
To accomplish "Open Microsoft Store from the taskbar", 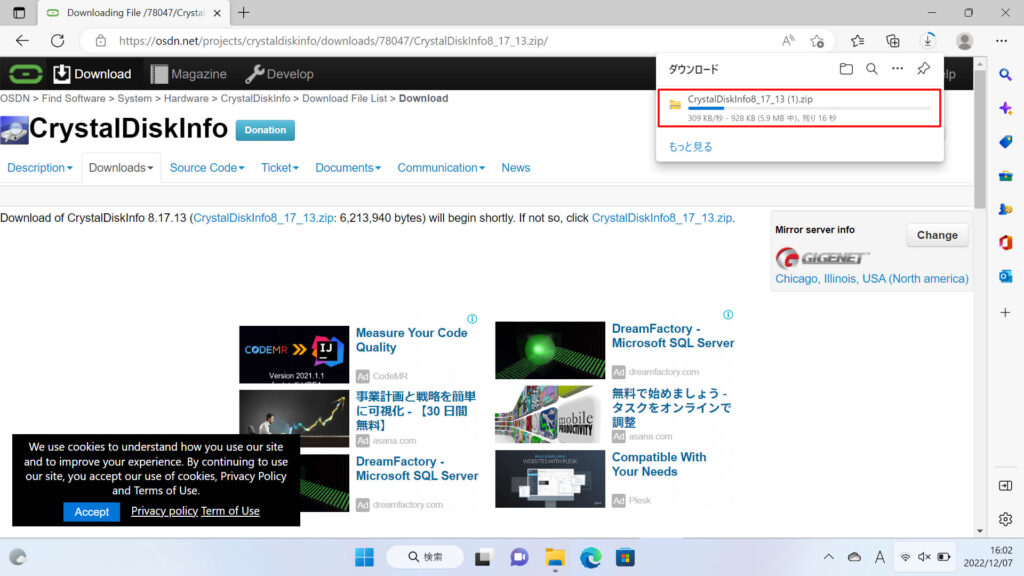I will 625,557.
